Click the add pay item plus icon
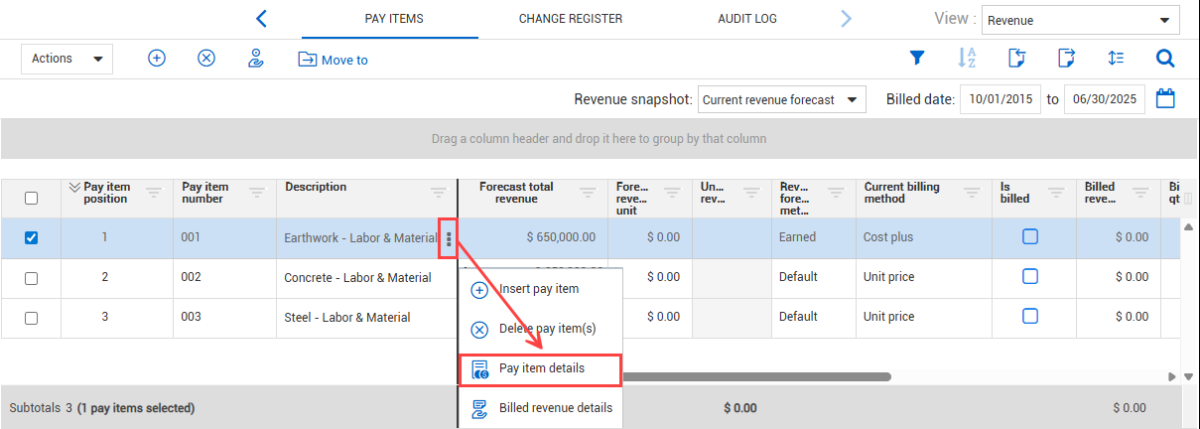 (x=157, y=59)
